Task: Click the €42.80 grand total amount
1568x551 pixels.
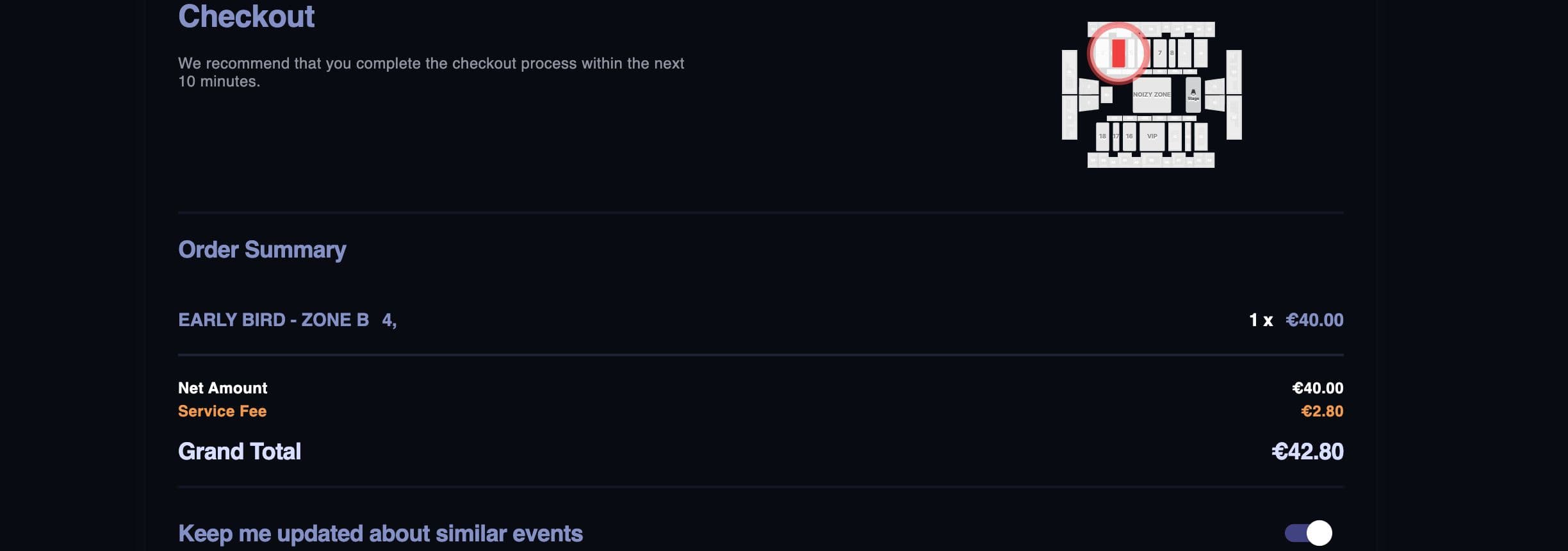Action: pos(1307,452)
